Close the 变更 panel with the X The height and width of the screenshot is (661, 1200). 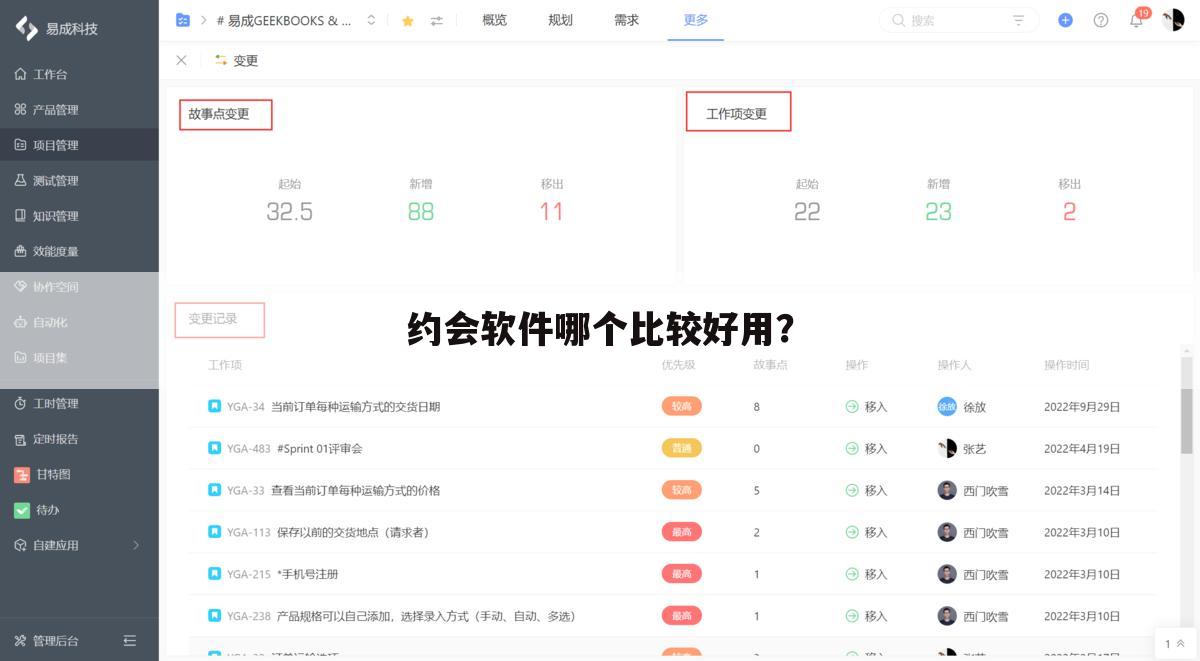[181, 60]
